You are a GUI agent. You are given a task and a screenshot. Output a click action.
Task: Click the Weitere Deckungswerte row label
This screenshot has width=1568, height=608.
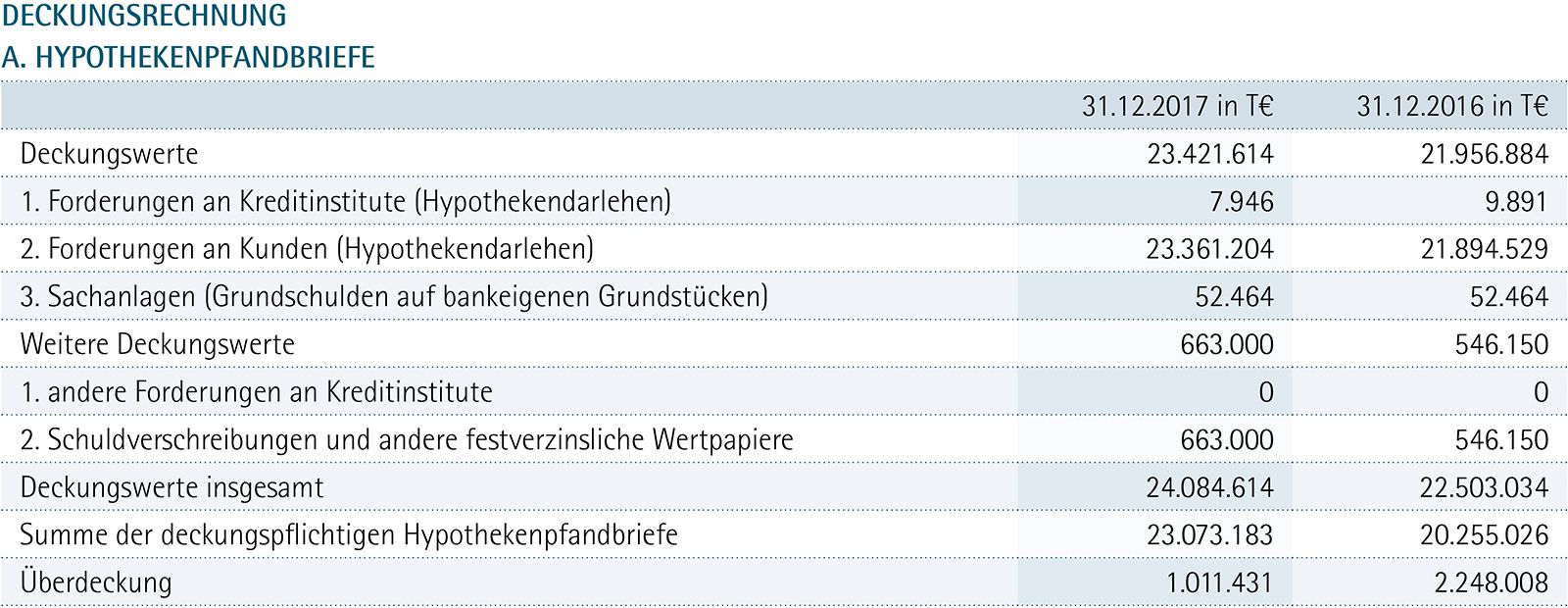pos(157,345)
